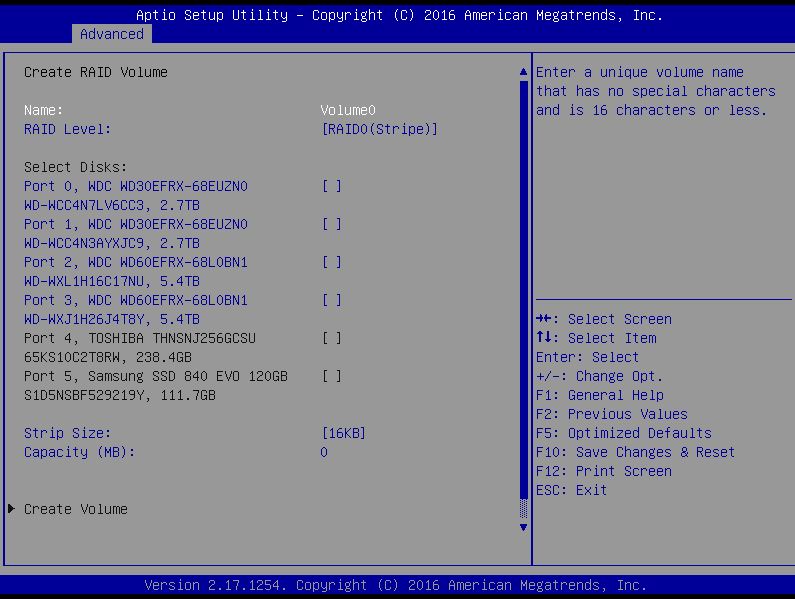795x599 pixels.
Task: Click the blue scrollbar thumb
Action: pyautogui.click(x=524, y=289)
